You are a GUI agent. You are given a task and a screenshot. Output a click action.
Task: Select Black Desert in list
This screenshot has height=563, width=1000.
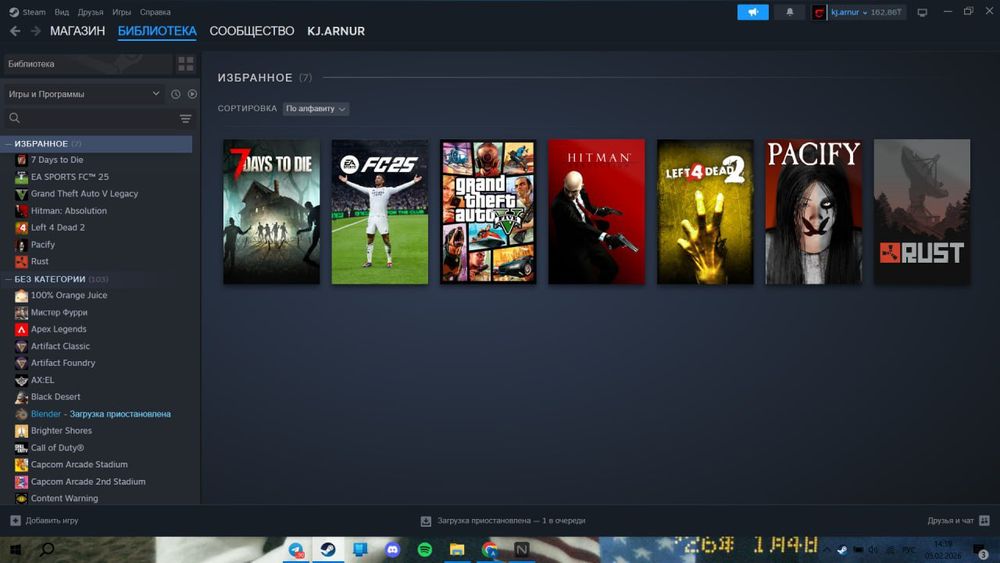pyautogui.click(x=55, y=397)
